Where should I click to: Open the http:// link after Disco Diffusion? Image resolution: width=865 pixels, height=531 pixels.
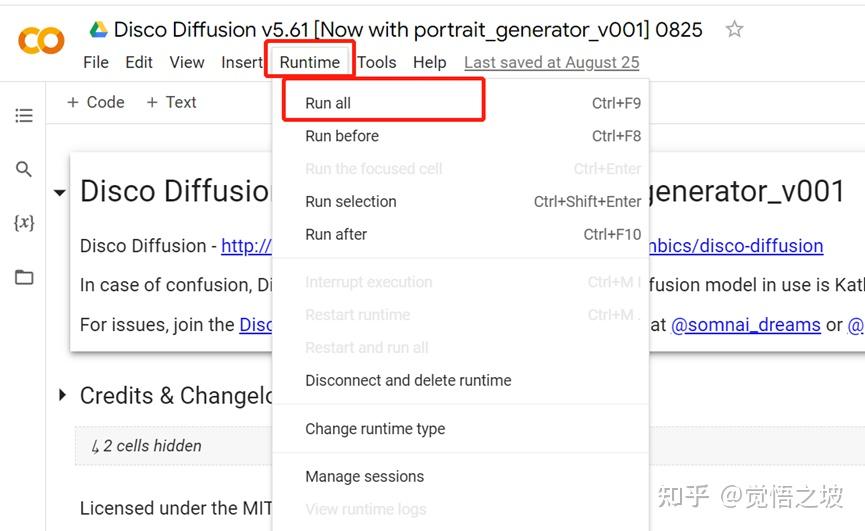point(246,245)
